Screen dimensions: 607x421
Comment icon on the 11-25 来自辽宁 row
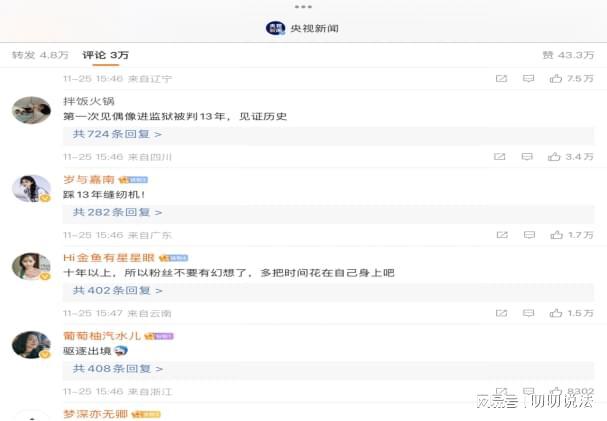(x=528, y=79)
